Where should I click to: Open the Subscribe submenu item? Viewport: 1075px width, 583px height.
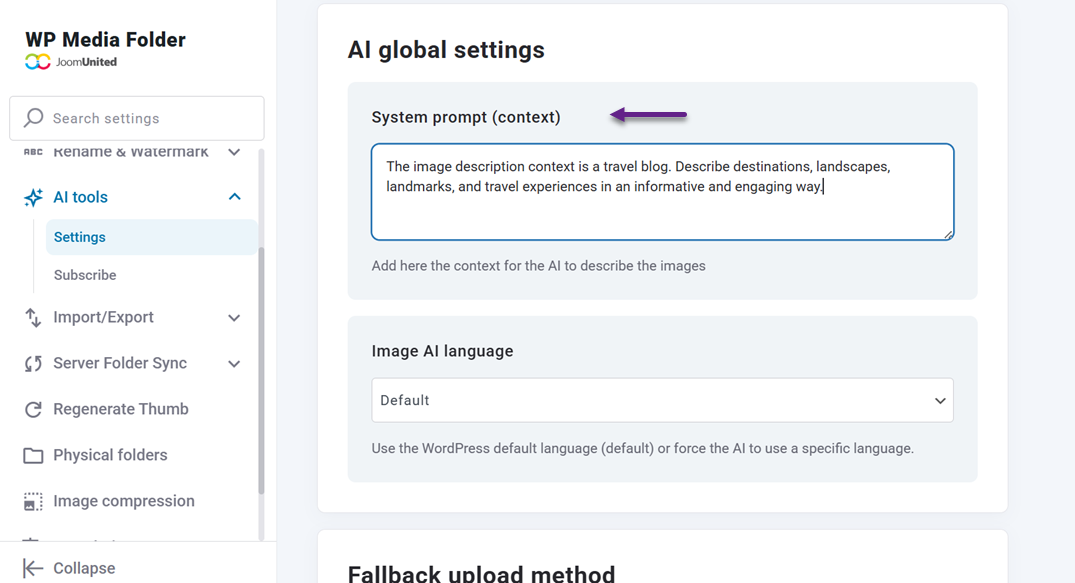pyautogui.click(x=85, y=275)
